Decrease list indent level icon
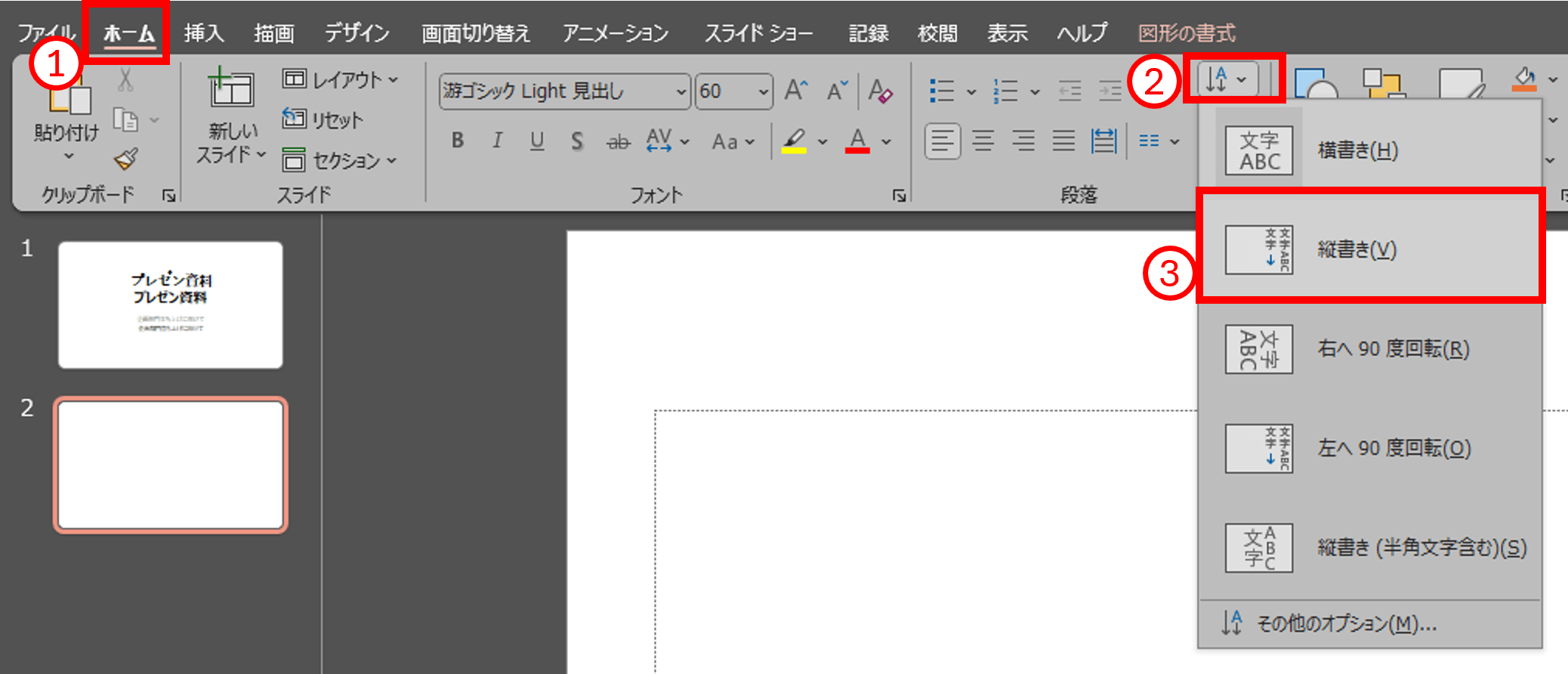This screenshot has height=674, width=1568. coord(1070,91)
